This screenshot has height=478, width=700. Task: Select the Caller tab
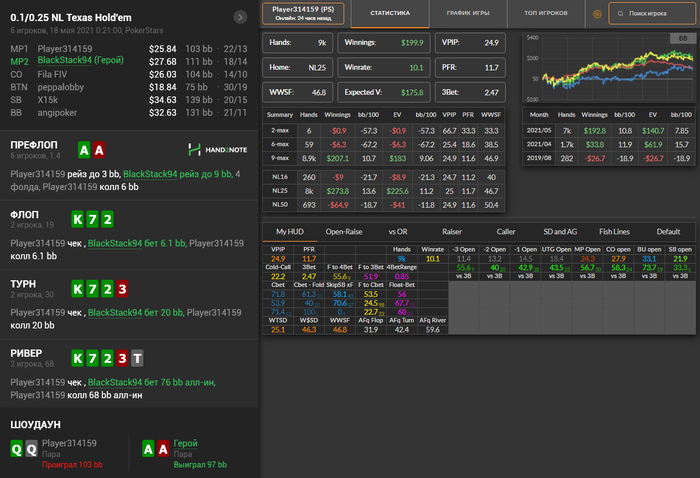coord(506,232)
